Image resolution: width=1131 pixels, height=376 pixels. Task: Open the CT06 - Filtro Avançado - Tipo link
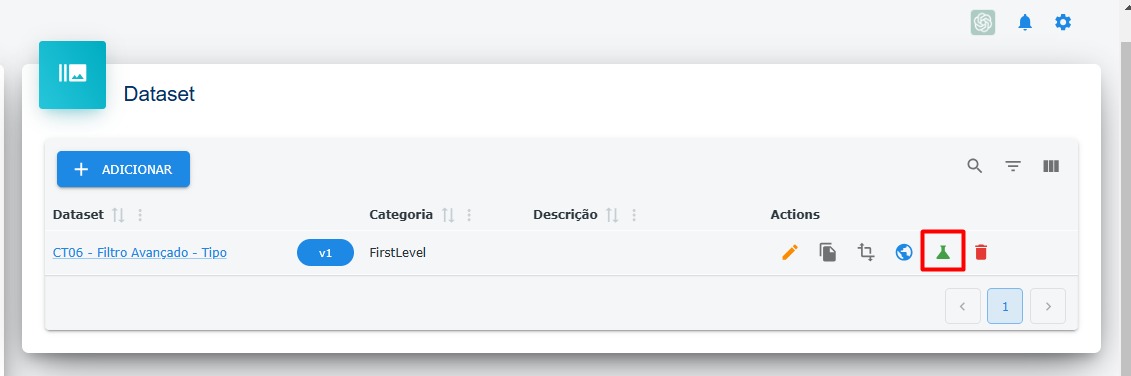(140, 253)
